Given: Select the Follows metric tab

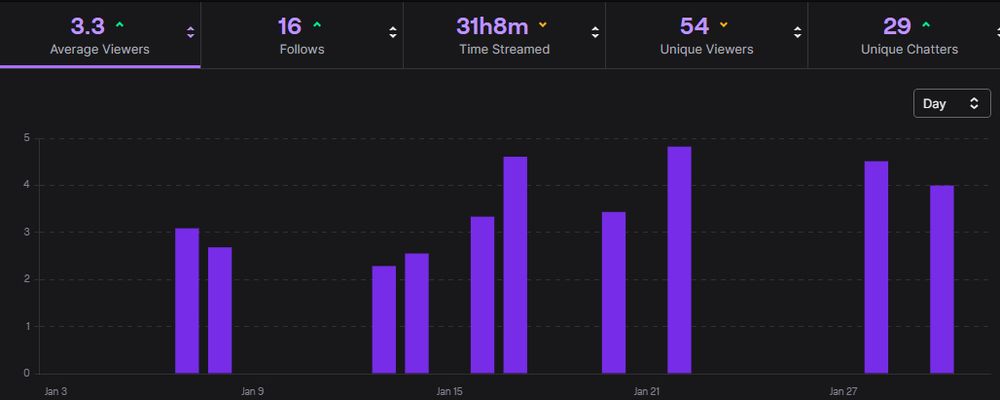Looking at the screenshot, I should 302,35.
